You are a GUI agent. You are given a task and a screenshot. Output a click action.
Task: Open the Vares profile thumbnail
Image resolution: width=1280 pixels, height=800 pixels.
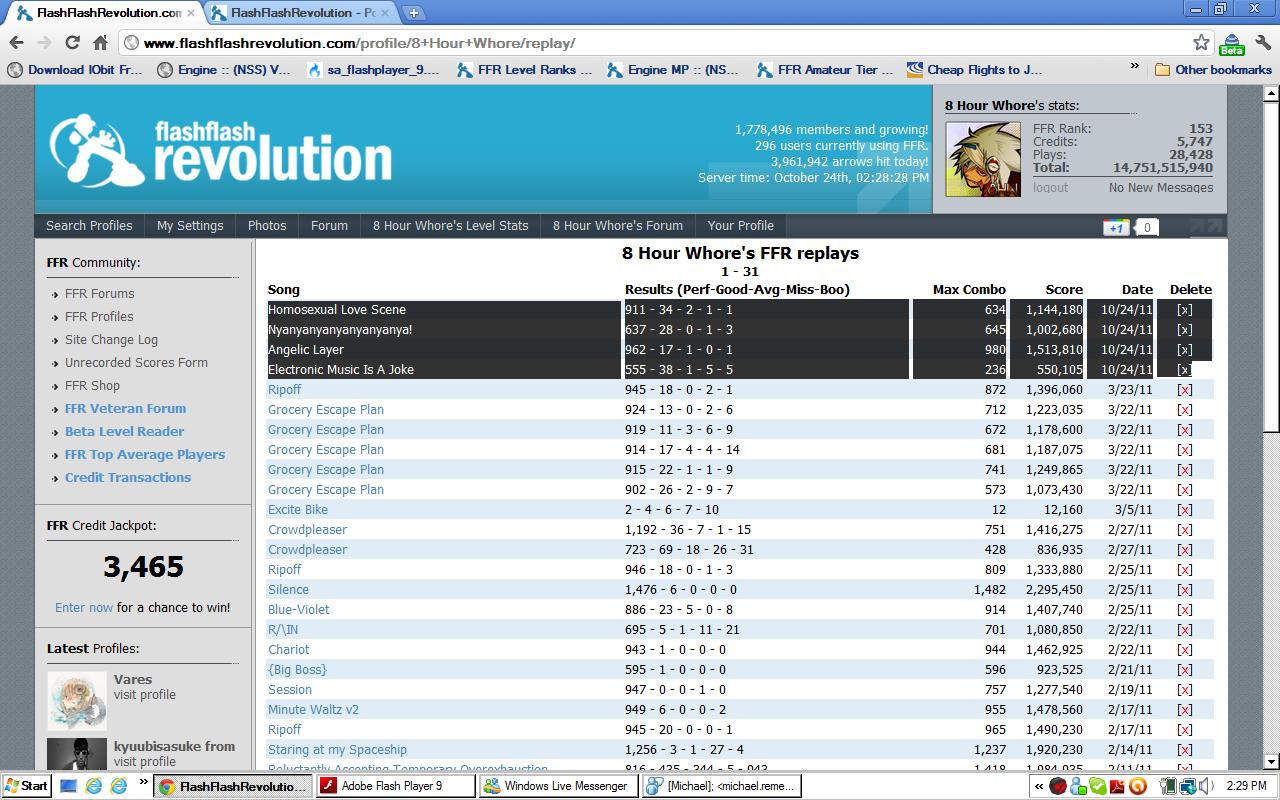click(x=77, y=701)
